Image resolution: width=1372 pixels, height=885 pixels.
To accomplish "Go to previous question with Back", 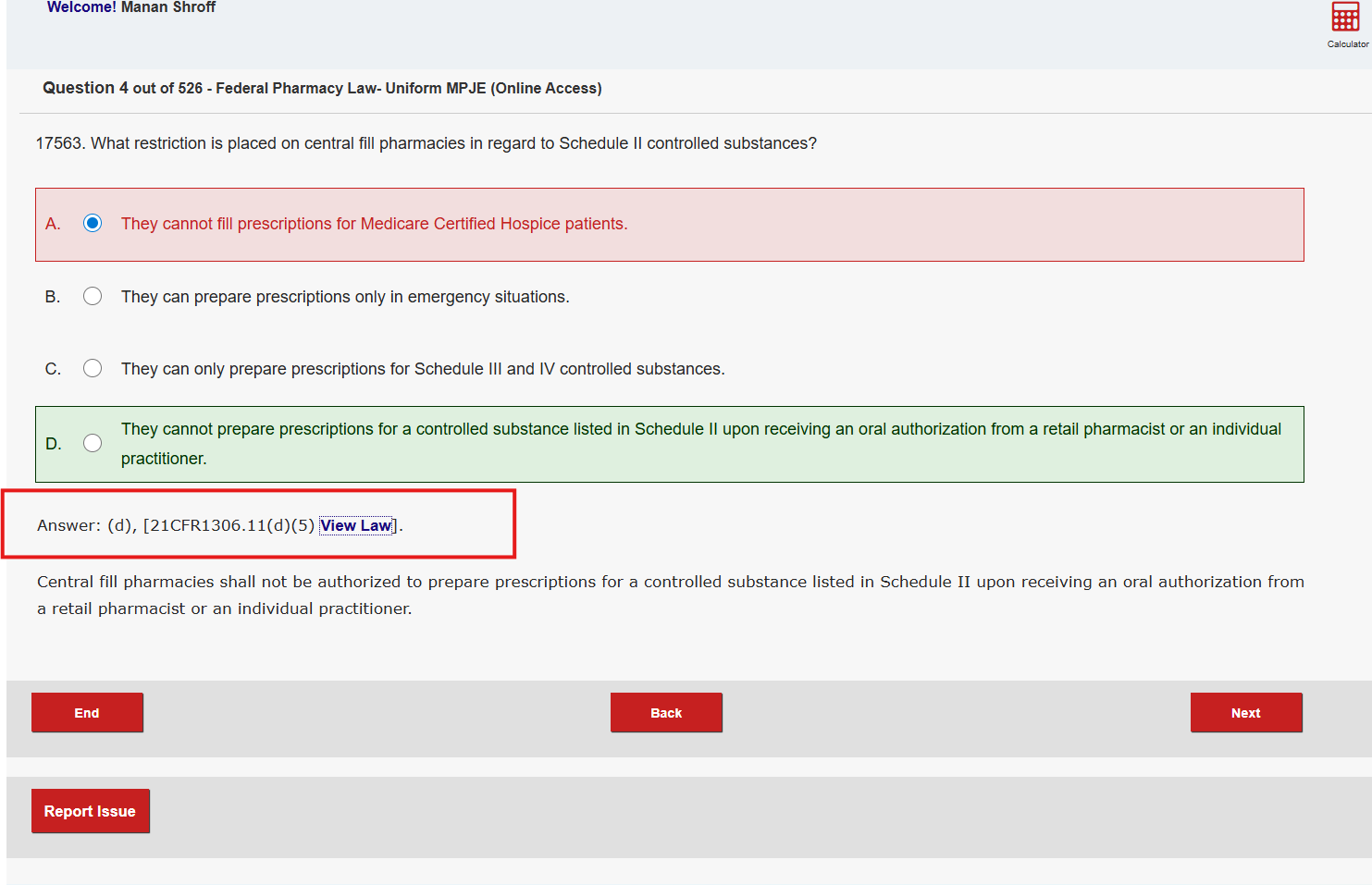I will (666, 713).
